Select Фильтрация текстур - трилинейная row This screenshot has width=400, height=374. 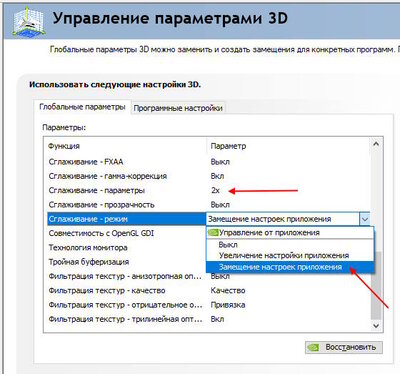click(209, 319)
